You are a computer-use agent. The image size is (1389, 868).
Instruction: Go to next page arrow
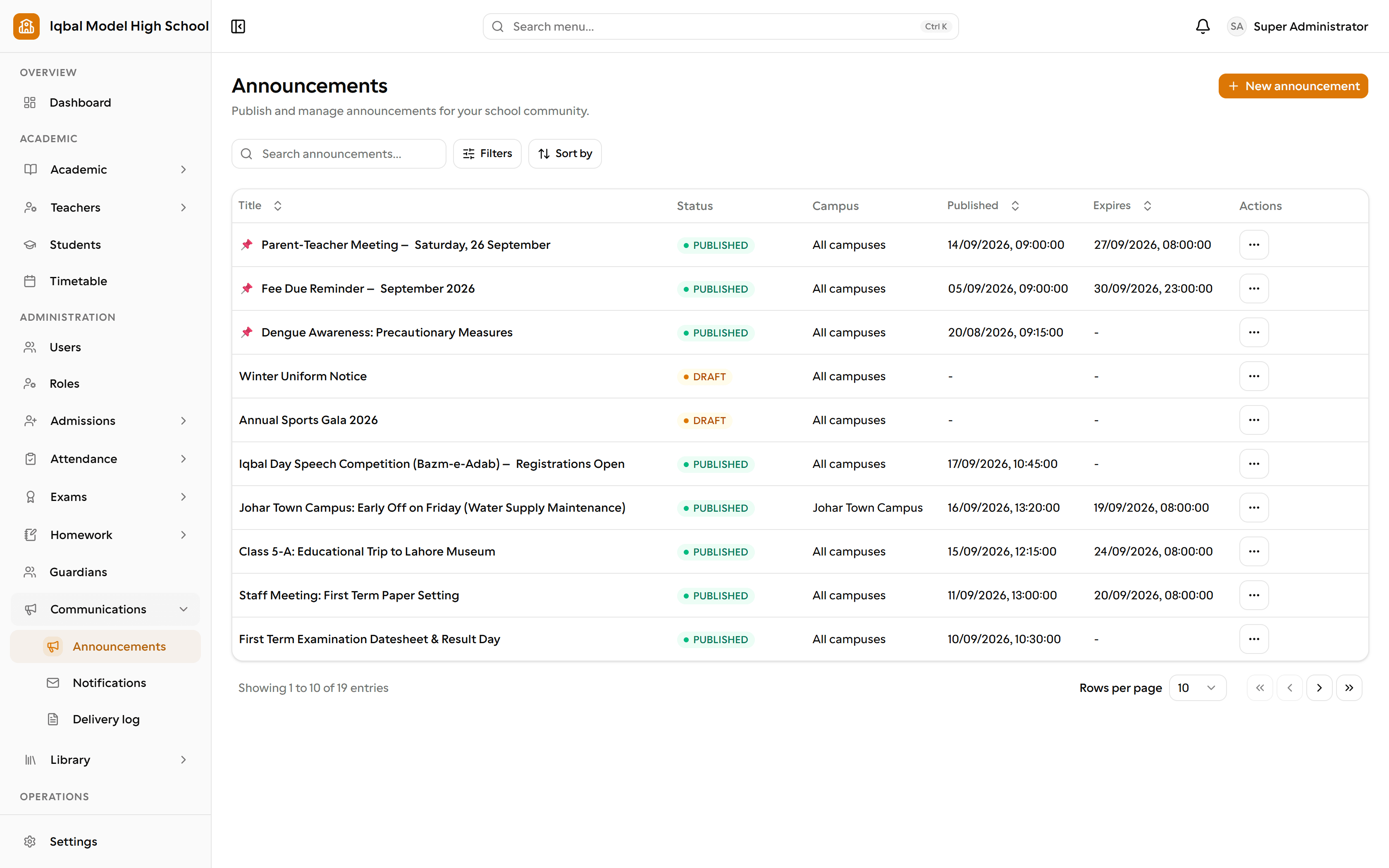[x=1319, y=688]
